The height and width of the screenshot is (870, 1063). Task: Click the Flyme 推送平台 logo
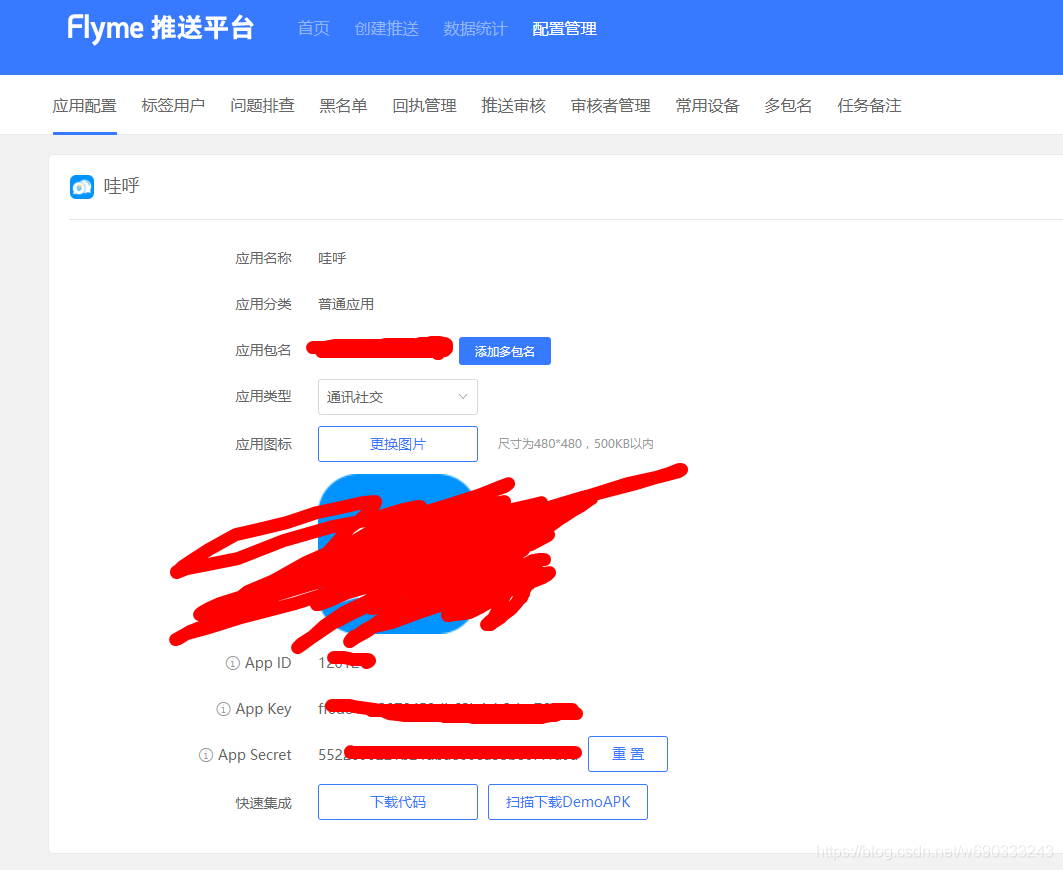point(161,28)
